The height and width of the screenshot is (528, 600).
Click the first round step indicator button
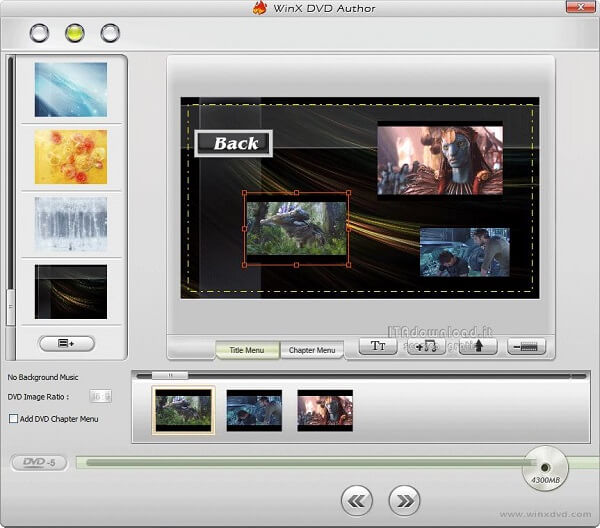tap(39, 33)
